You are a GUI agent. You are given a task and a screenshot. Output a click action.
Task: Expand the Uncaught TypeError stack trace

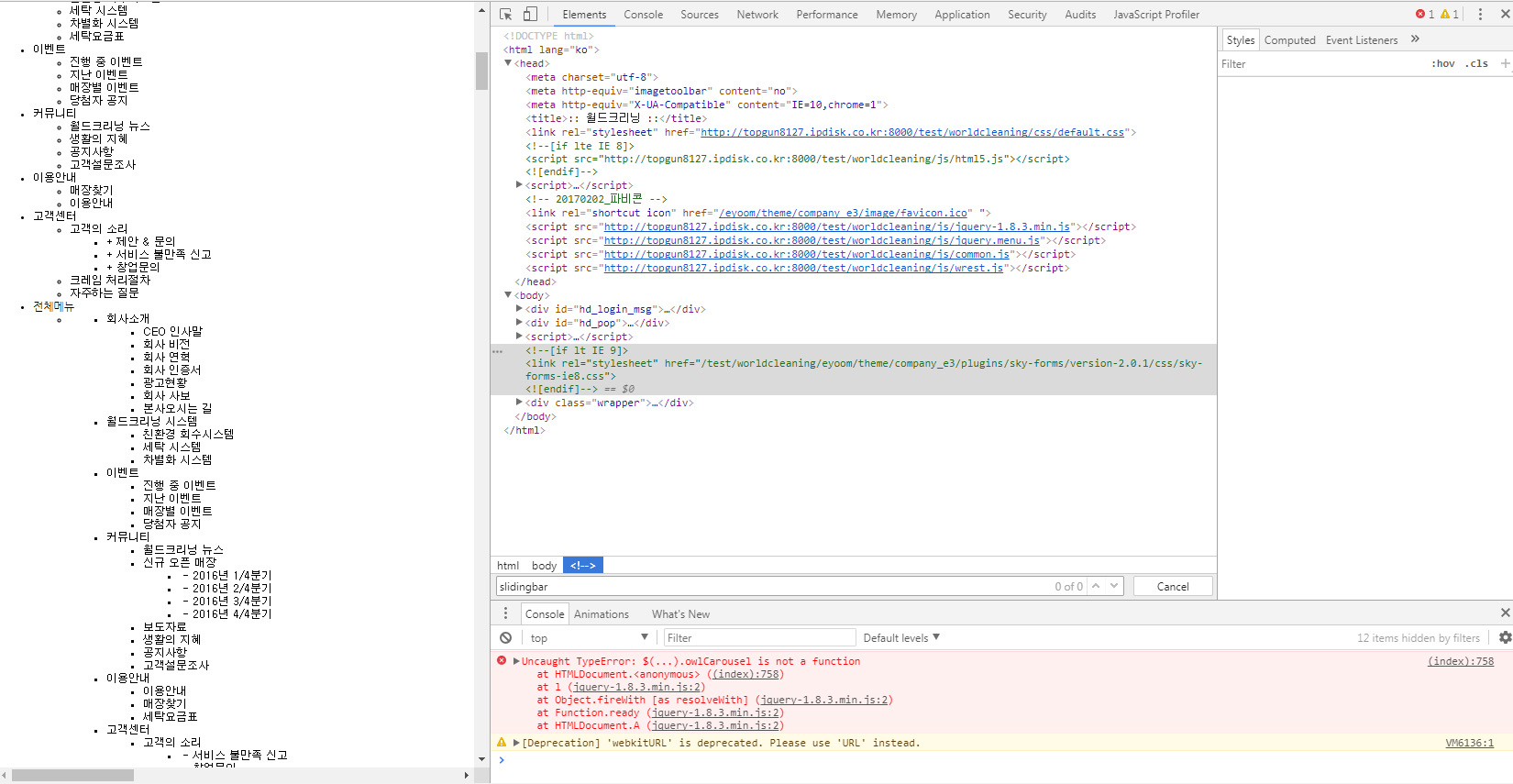point(516,661)
